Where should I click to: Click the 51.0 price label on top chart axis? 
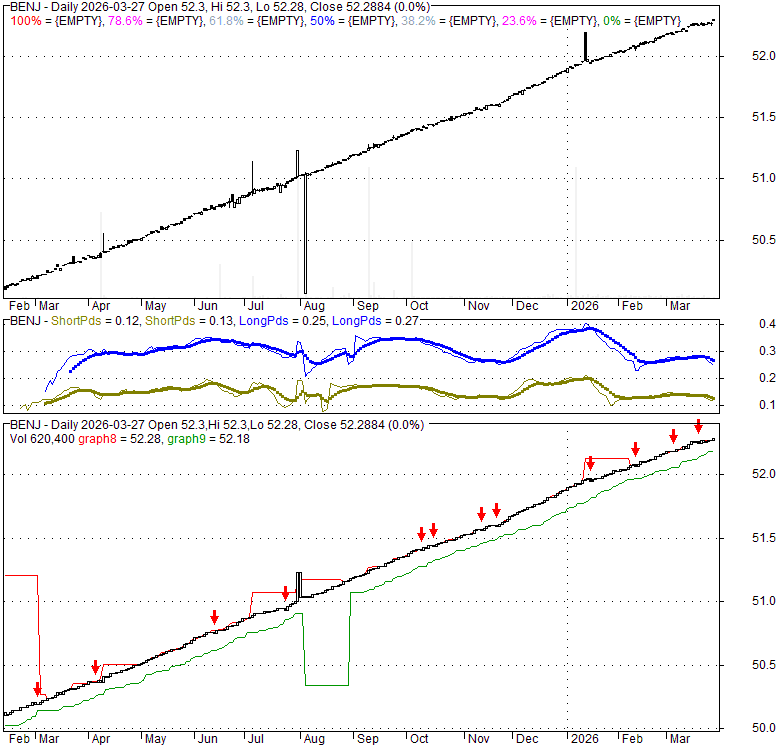click(763, 178)
